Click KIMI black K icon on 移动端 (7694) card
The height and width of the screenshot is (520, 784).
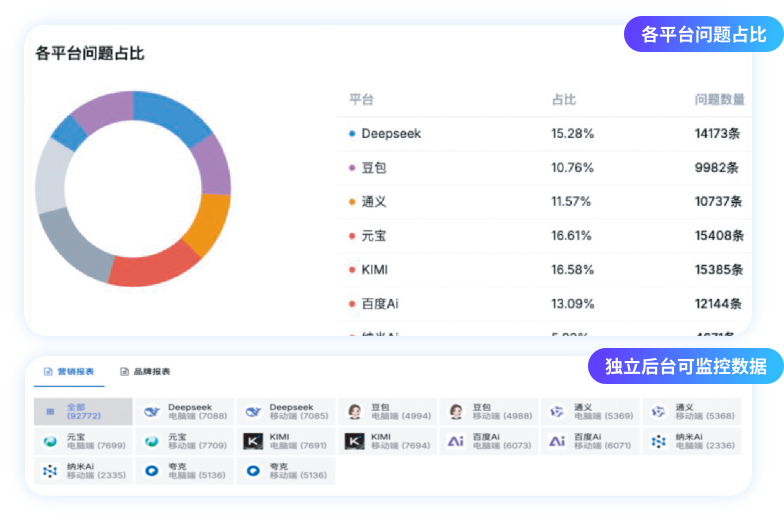coord(354,441)
